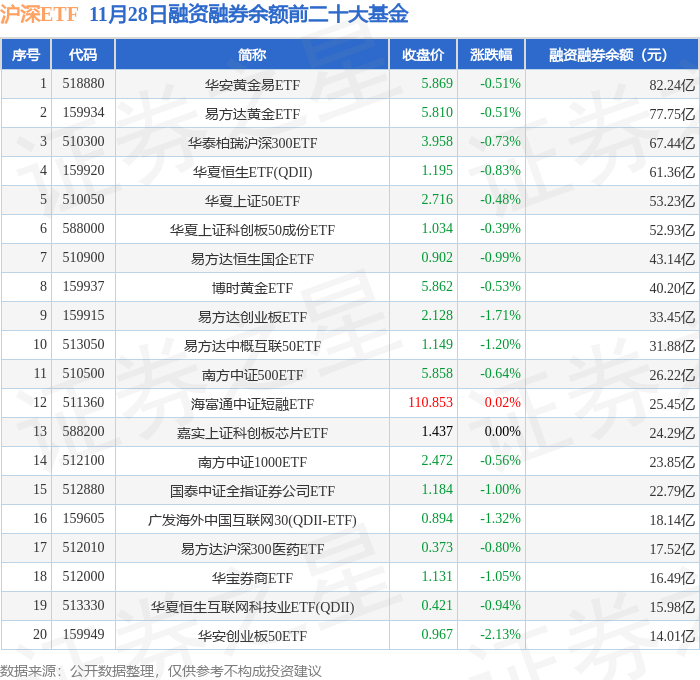
Task: Select the 华安黄金易ETF name cell
Action: pos(252,85)
